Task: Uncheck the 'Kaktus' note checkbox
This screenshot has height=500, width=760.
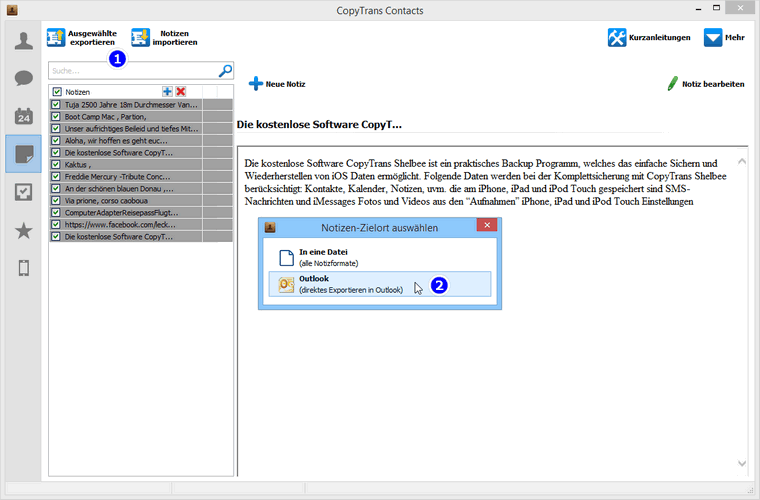Action: point(57,165)
